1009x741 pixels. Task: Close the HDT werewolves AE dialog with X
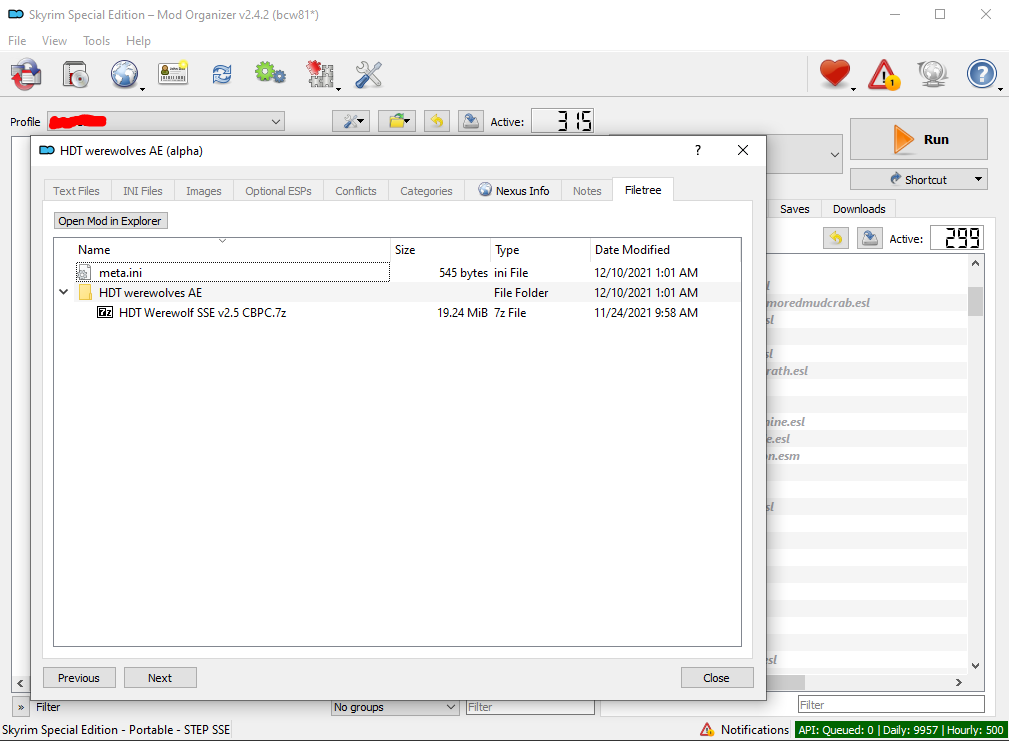(x=743, y=150)
